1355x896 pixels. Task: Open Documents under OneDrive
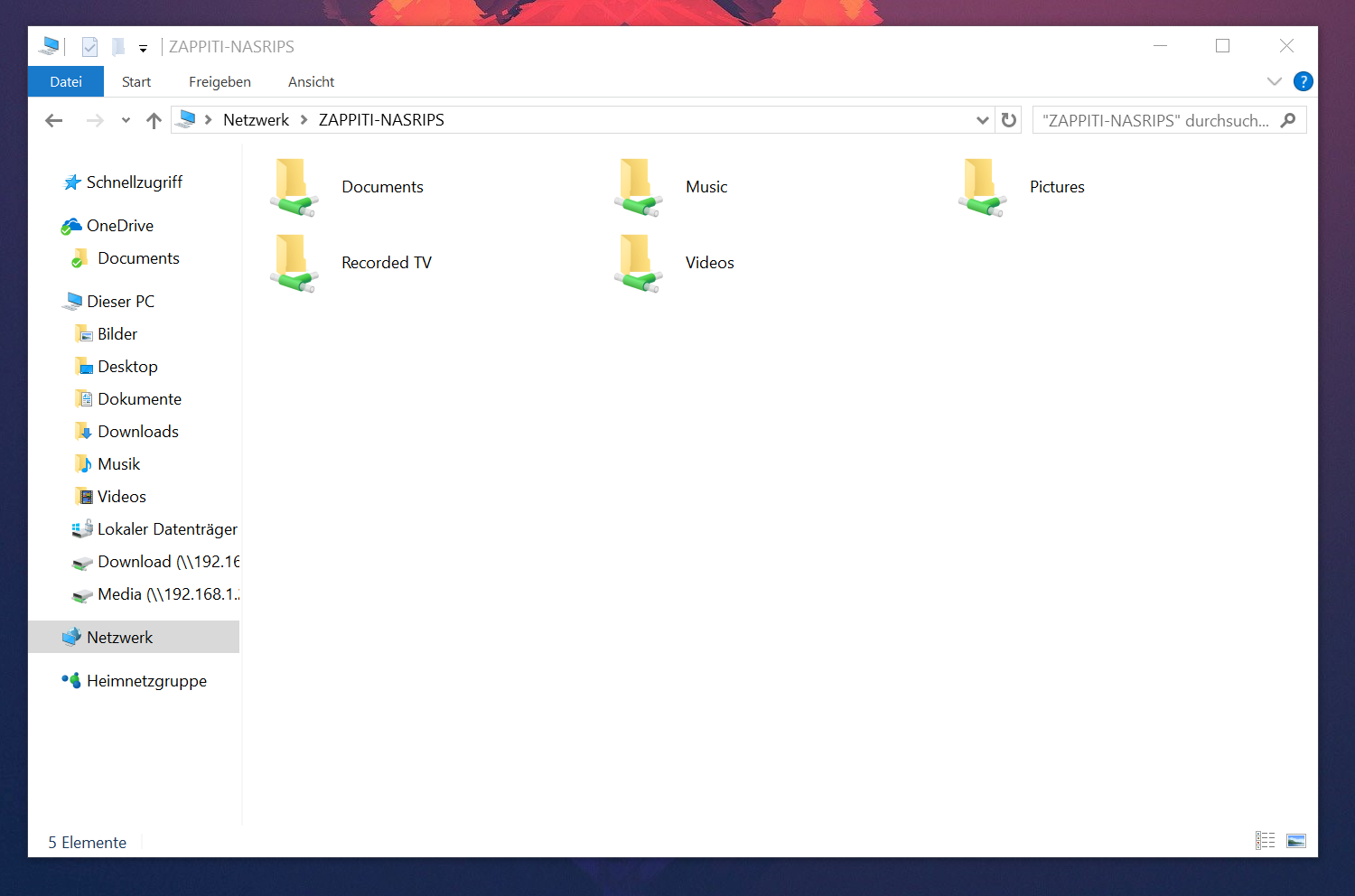point(138,258)
